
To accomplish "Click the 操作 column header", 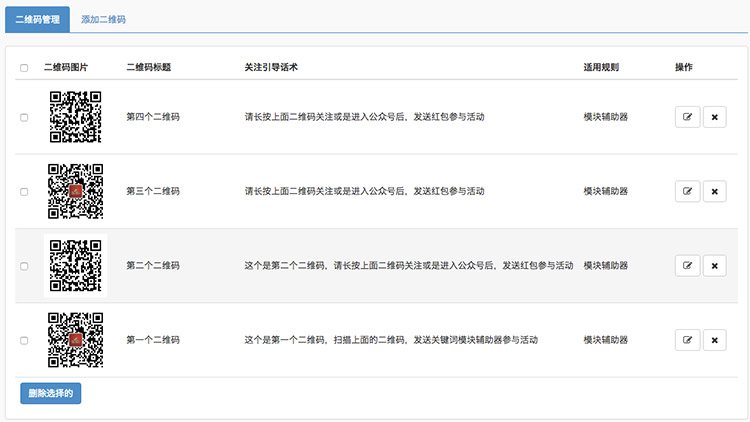I will click(684, 67).
